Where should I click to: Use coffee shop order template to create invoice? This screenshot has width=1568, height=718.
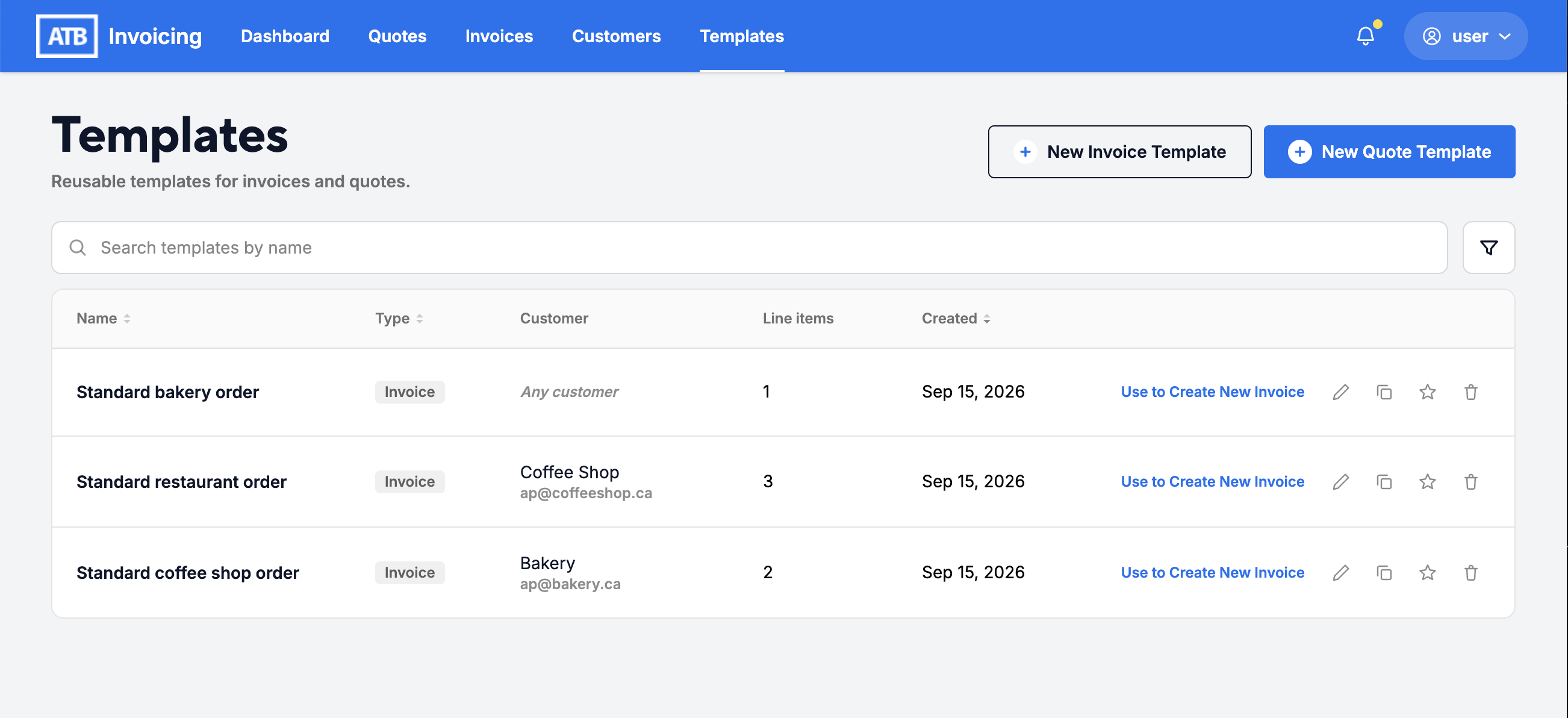[x=1212, y=572]
